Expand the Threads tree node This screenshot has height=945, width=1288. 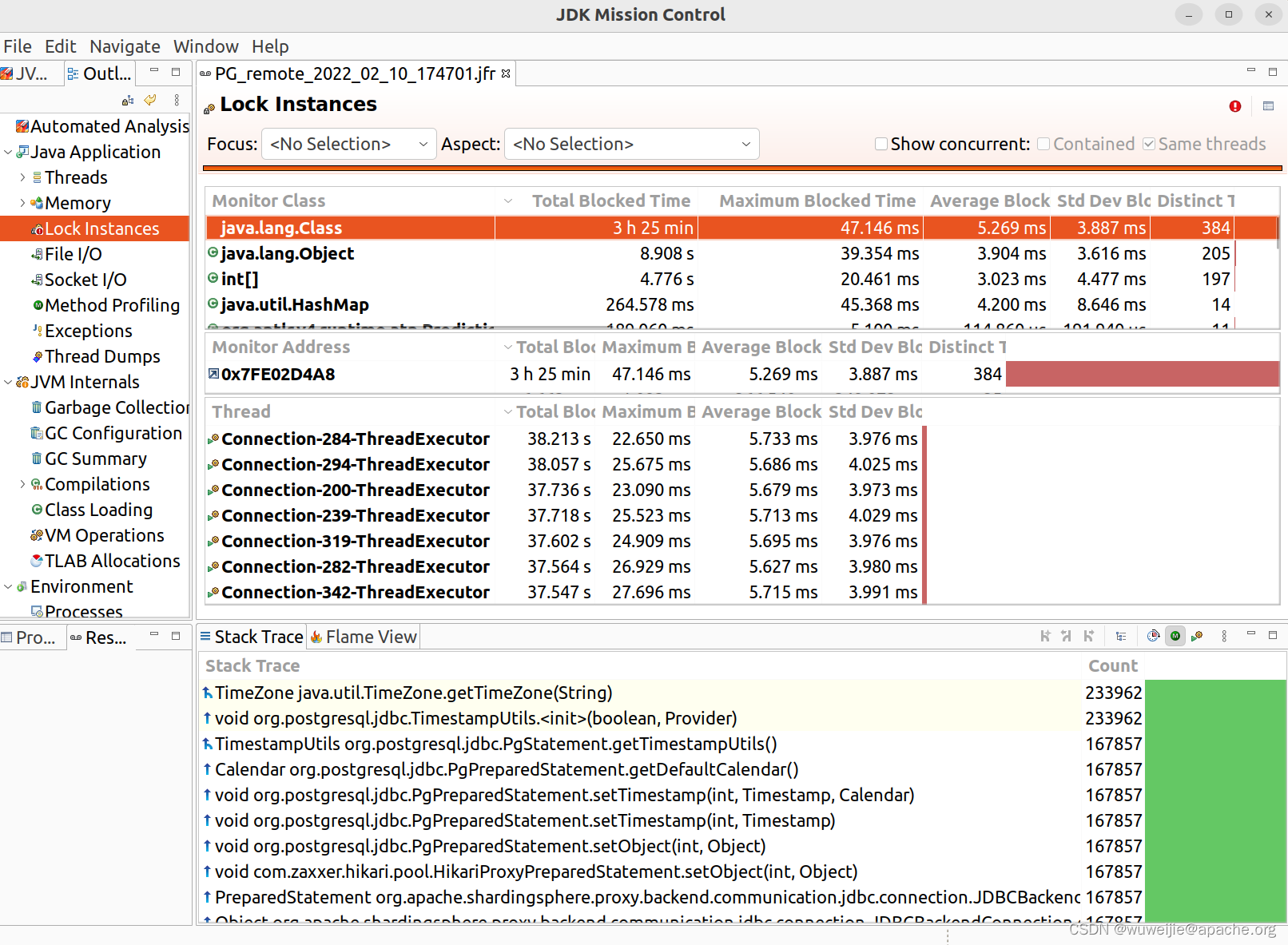point(22,177)
